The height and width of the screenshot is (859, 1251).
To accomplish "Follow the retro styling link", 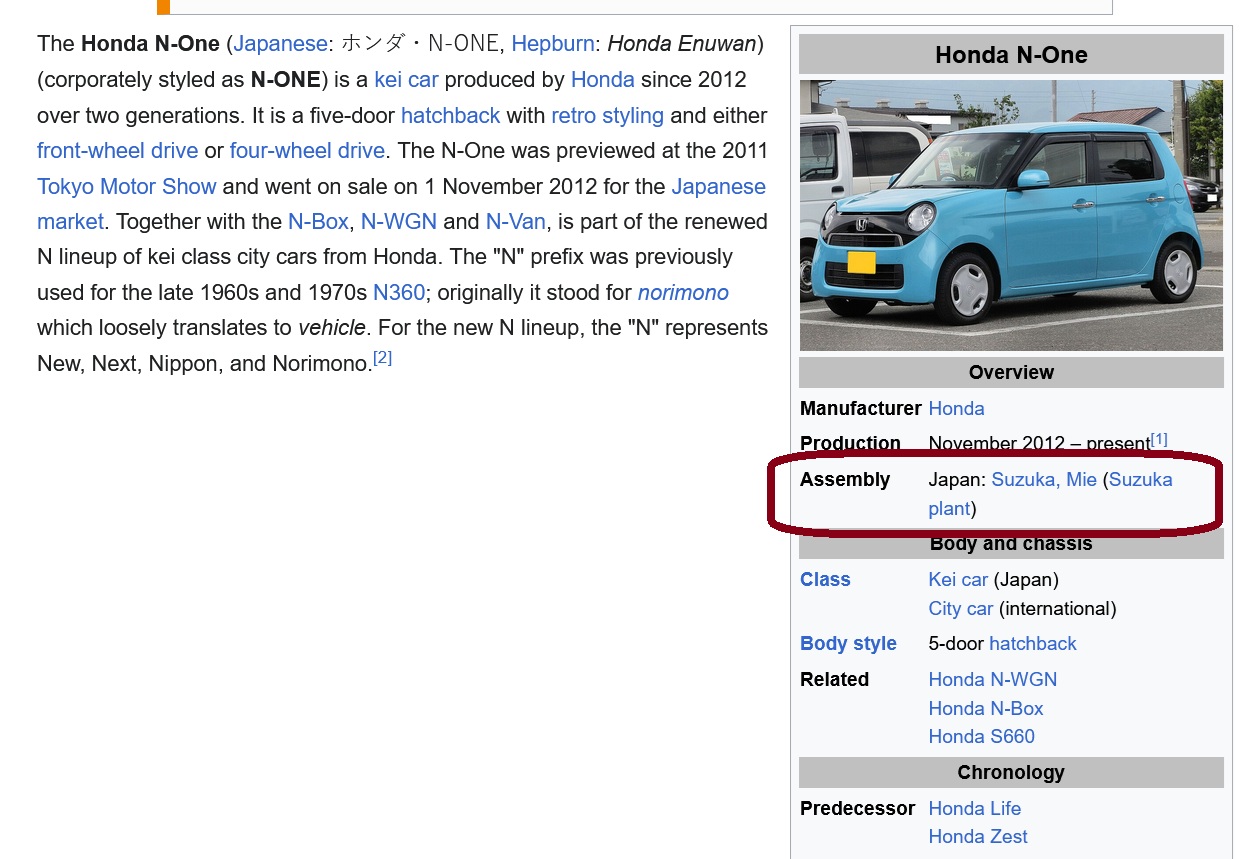I will tap(607, 115).
